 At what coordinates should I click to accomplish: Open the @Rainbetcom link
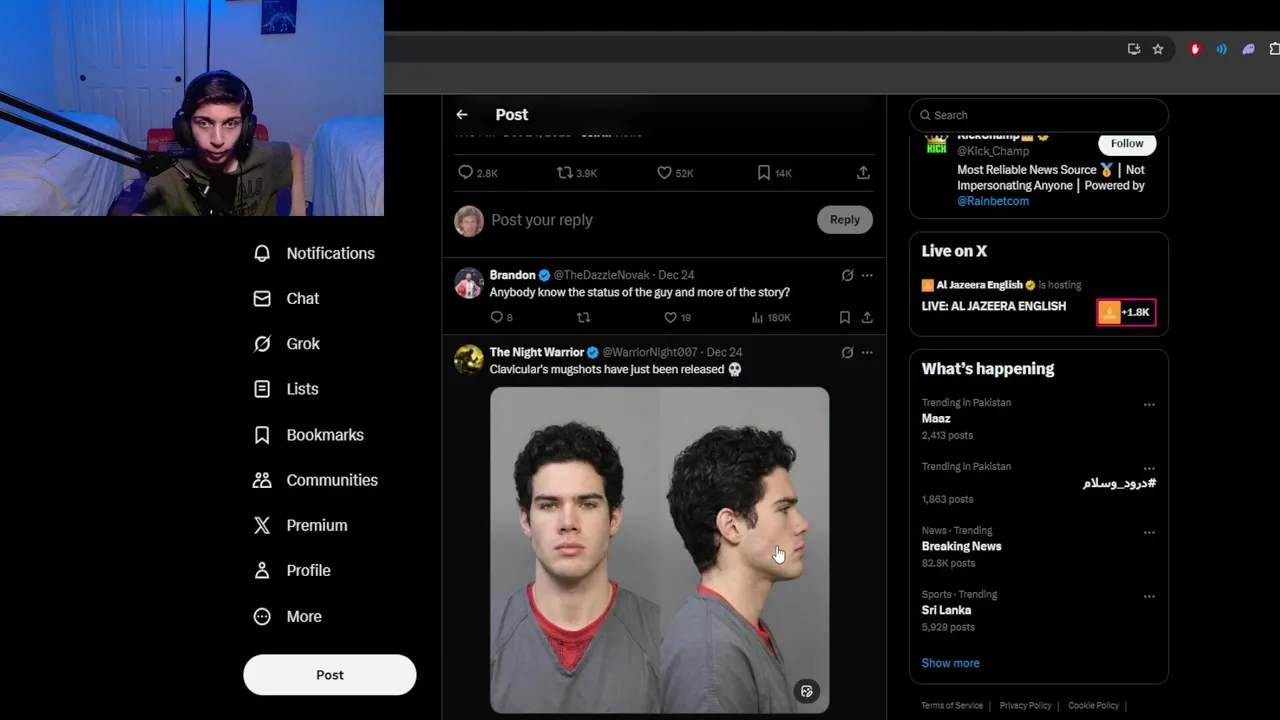tap(993, 201)
